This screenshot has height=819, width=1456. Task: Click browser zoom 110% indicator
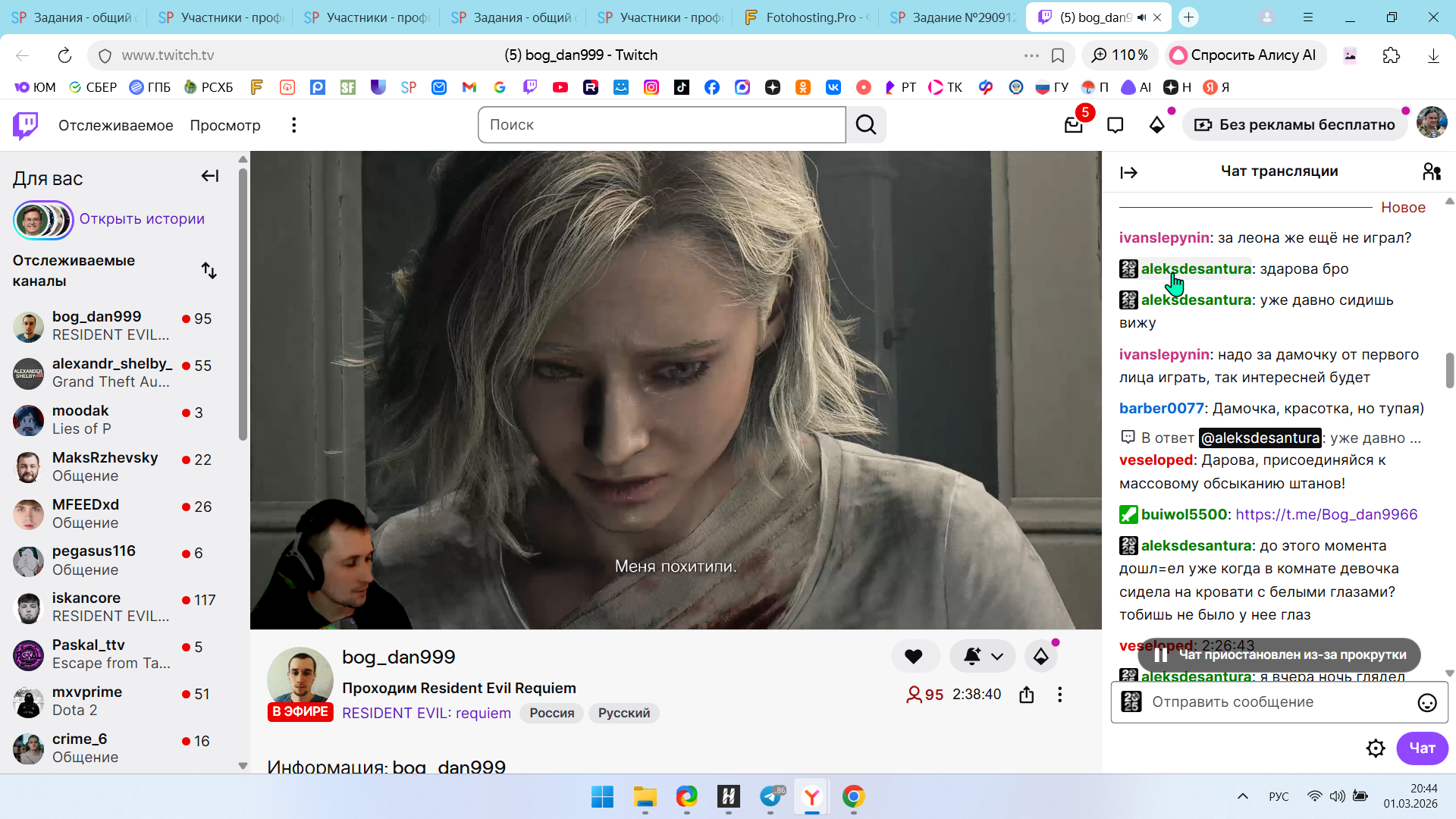[x=1120, y=55]
